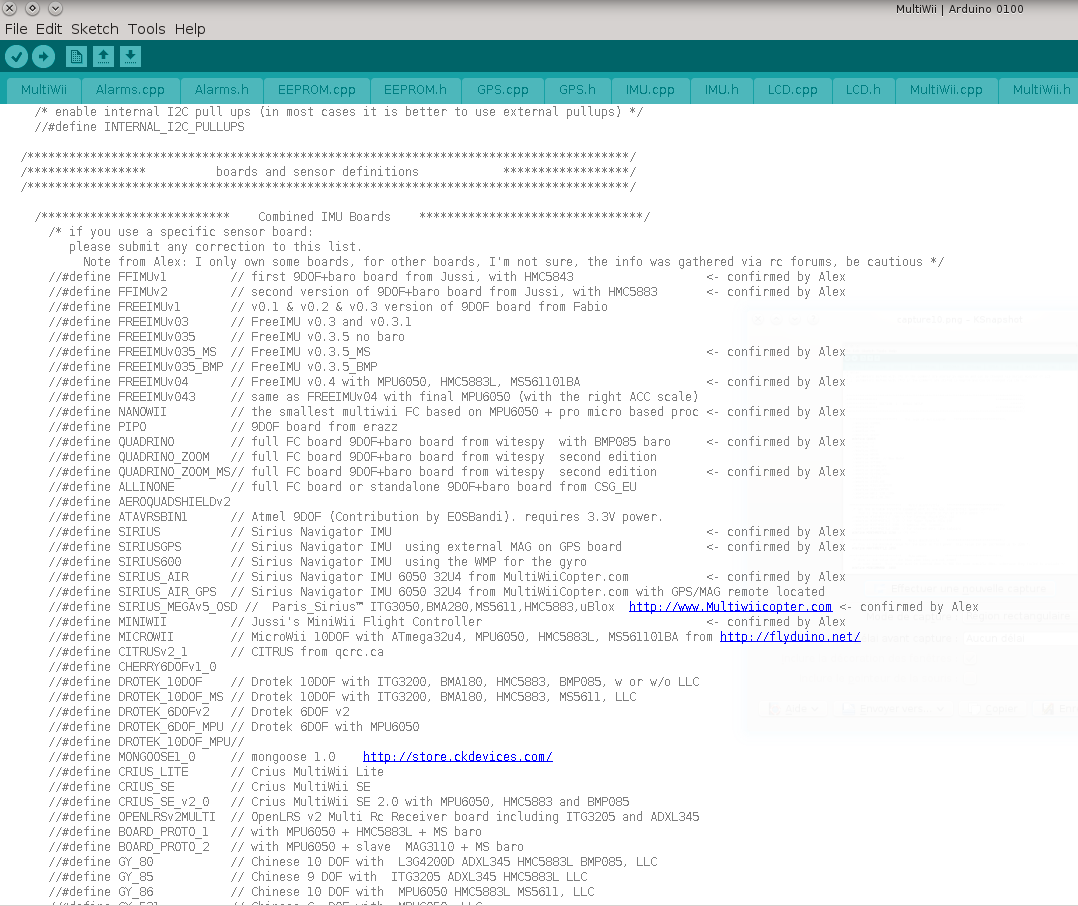The width and height of the screenshot is (1078, 906).
Task: Open the LCD.h tab
Action: coord(863,90)
